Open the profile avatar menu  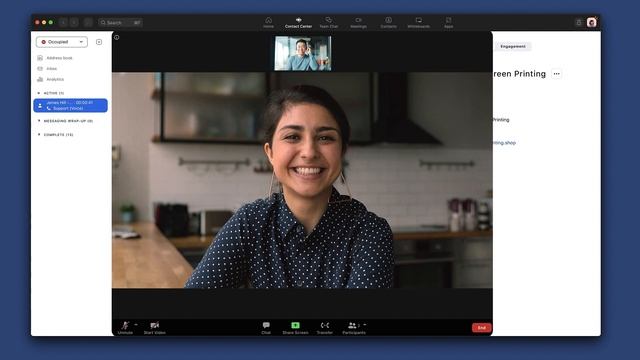point(592,22)
